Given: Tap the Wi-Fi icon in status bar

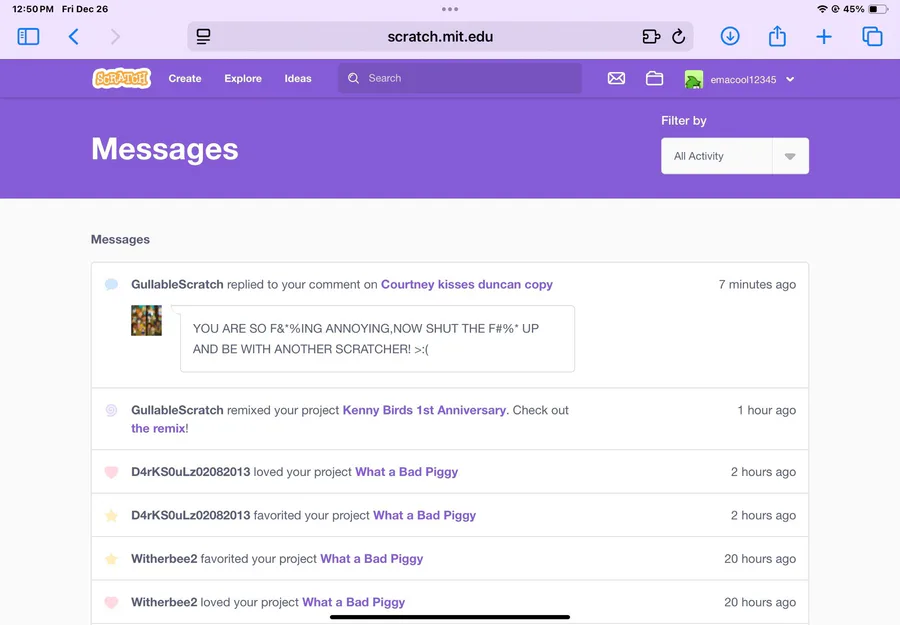Looking at the screenshot, I should click(x=822, y=9).
